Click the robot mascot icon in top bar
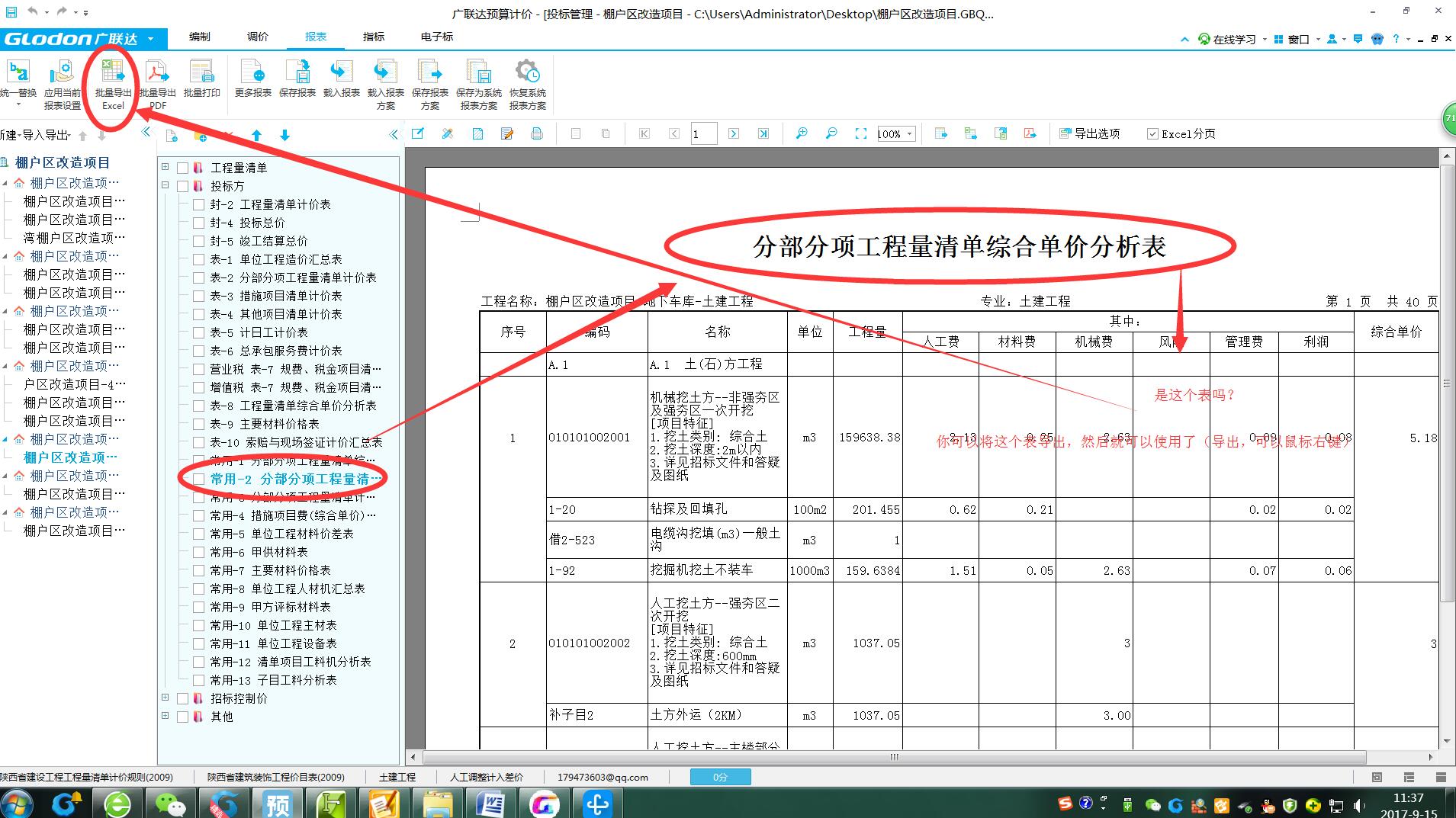Viewport: 1456px width, 818px height. [1377, 38]
